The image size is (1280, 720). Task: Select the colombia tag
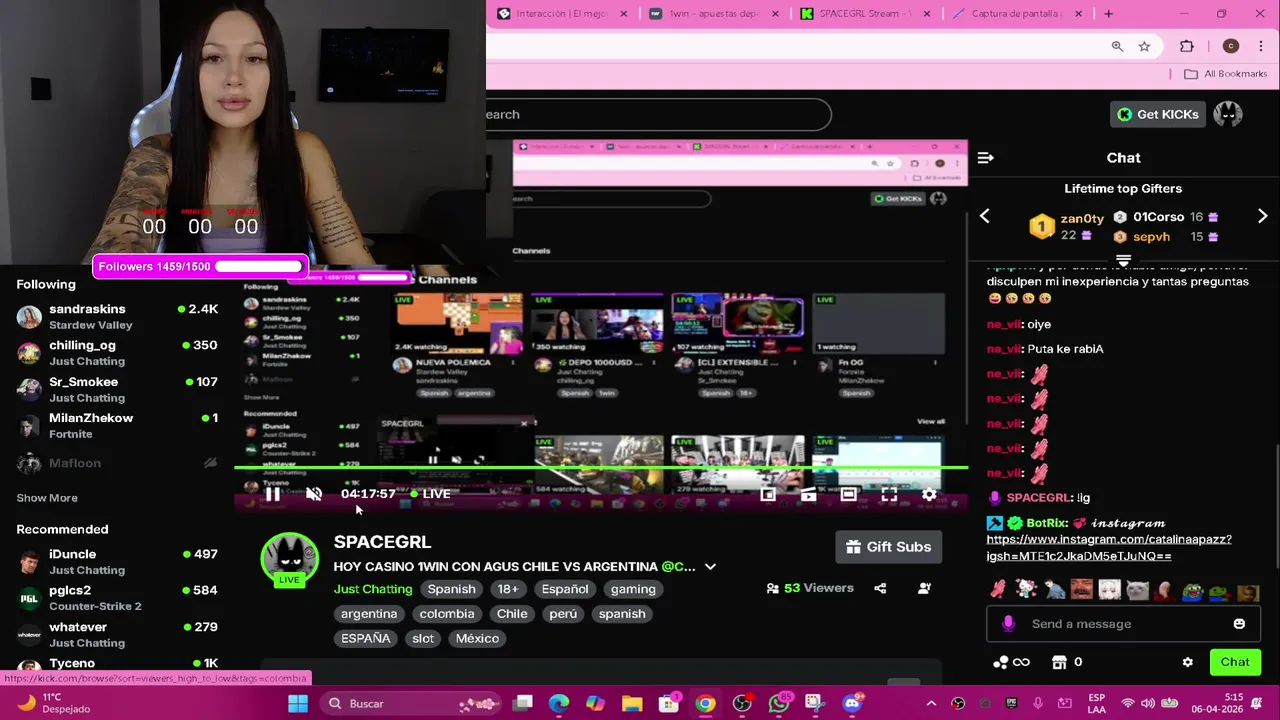[x=447, y=614]
